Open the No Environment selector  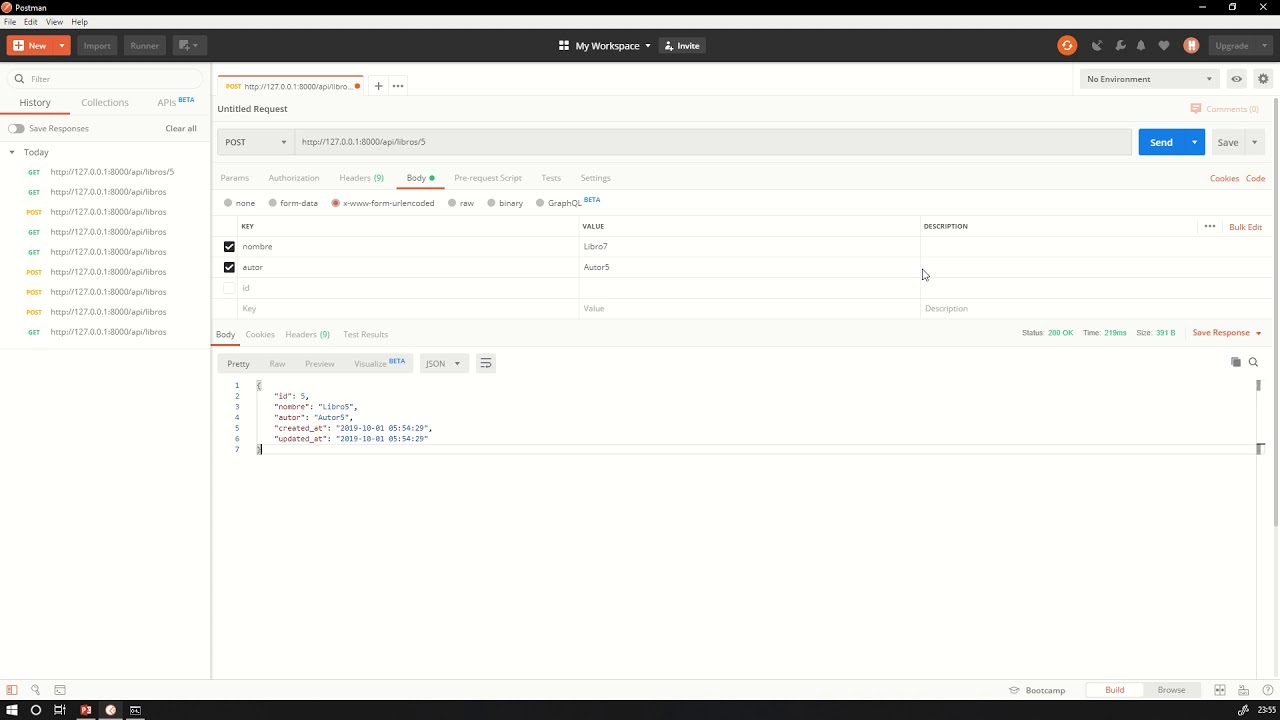1150,79
